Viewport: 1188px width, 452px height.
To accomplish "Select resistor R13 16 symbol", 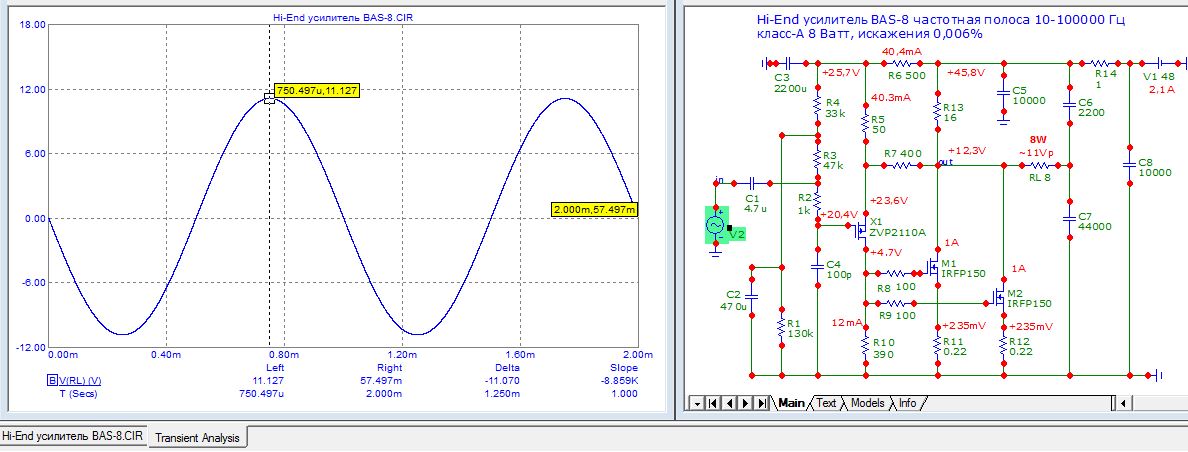I will (x=938, y=111).
